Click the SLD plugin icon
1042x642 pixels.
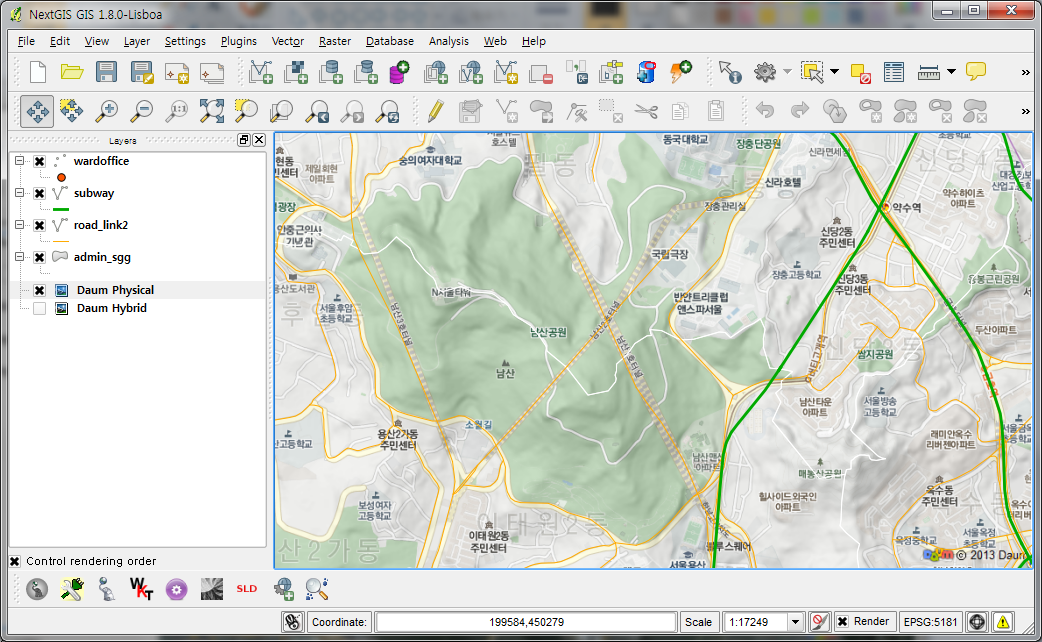coord(246,589)
